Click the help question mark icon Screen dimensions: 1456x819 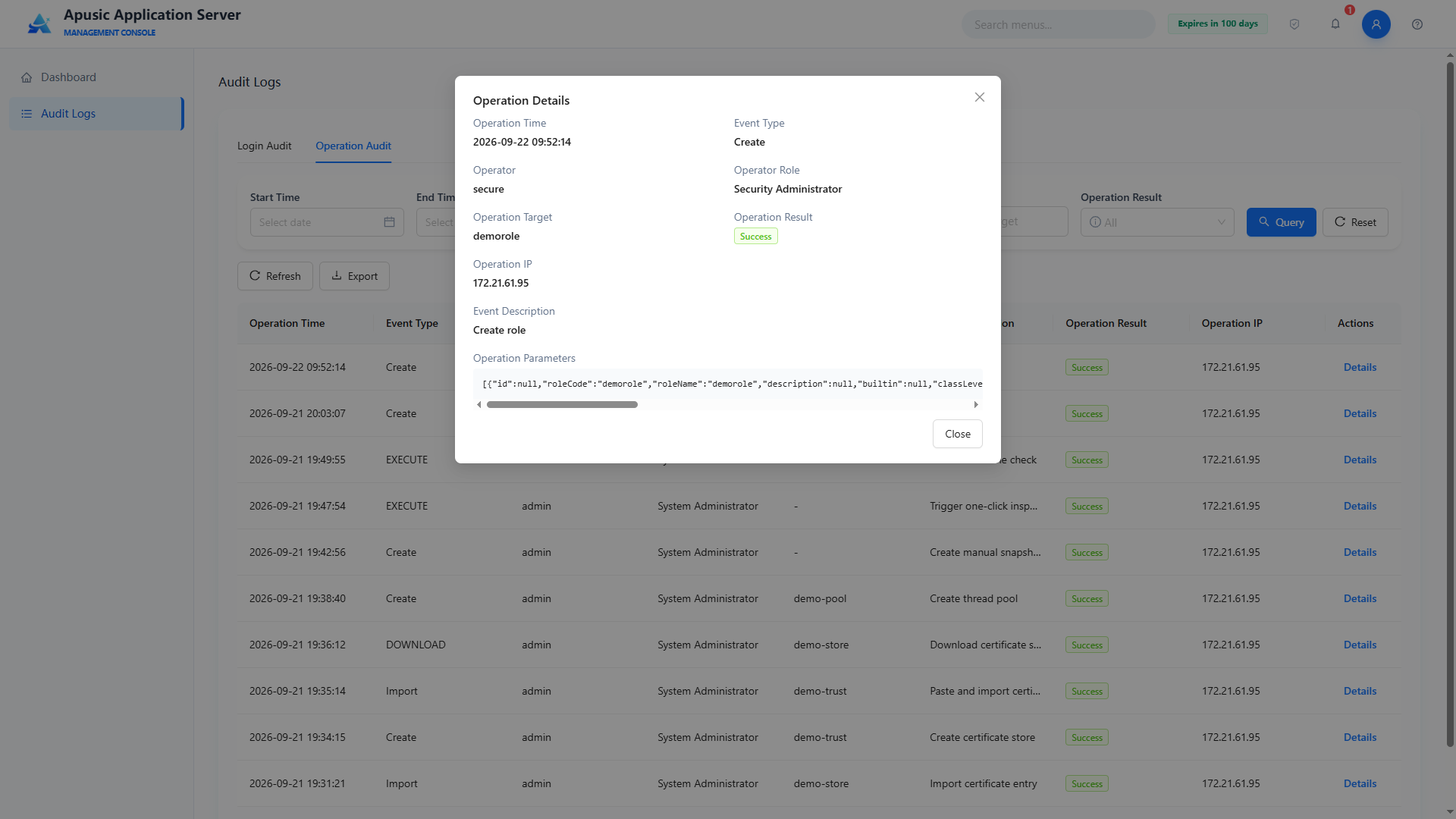(x=1417, y=24)
